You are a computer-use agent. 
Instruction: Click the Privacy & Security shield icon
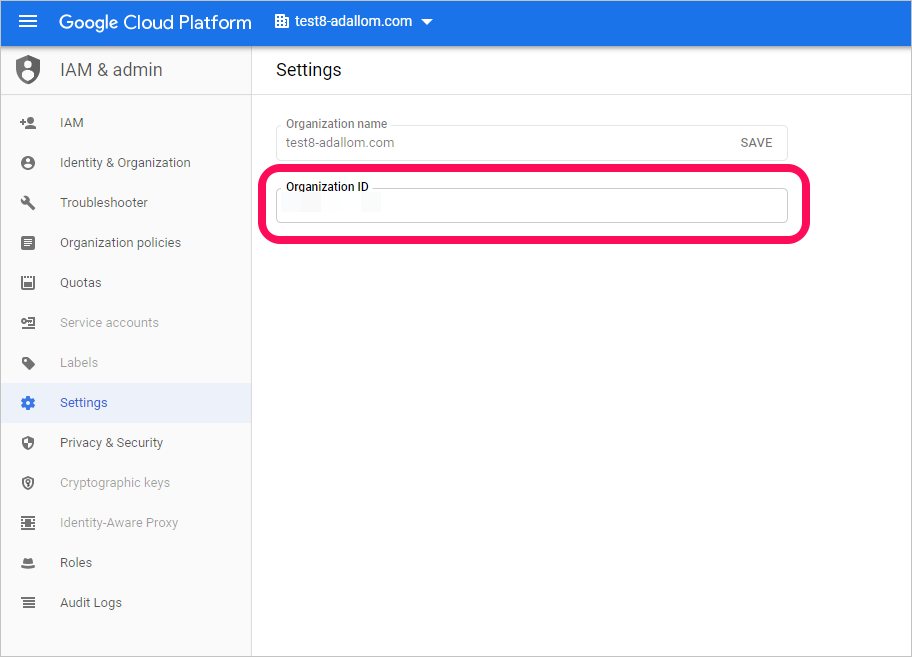coord(28,443)
